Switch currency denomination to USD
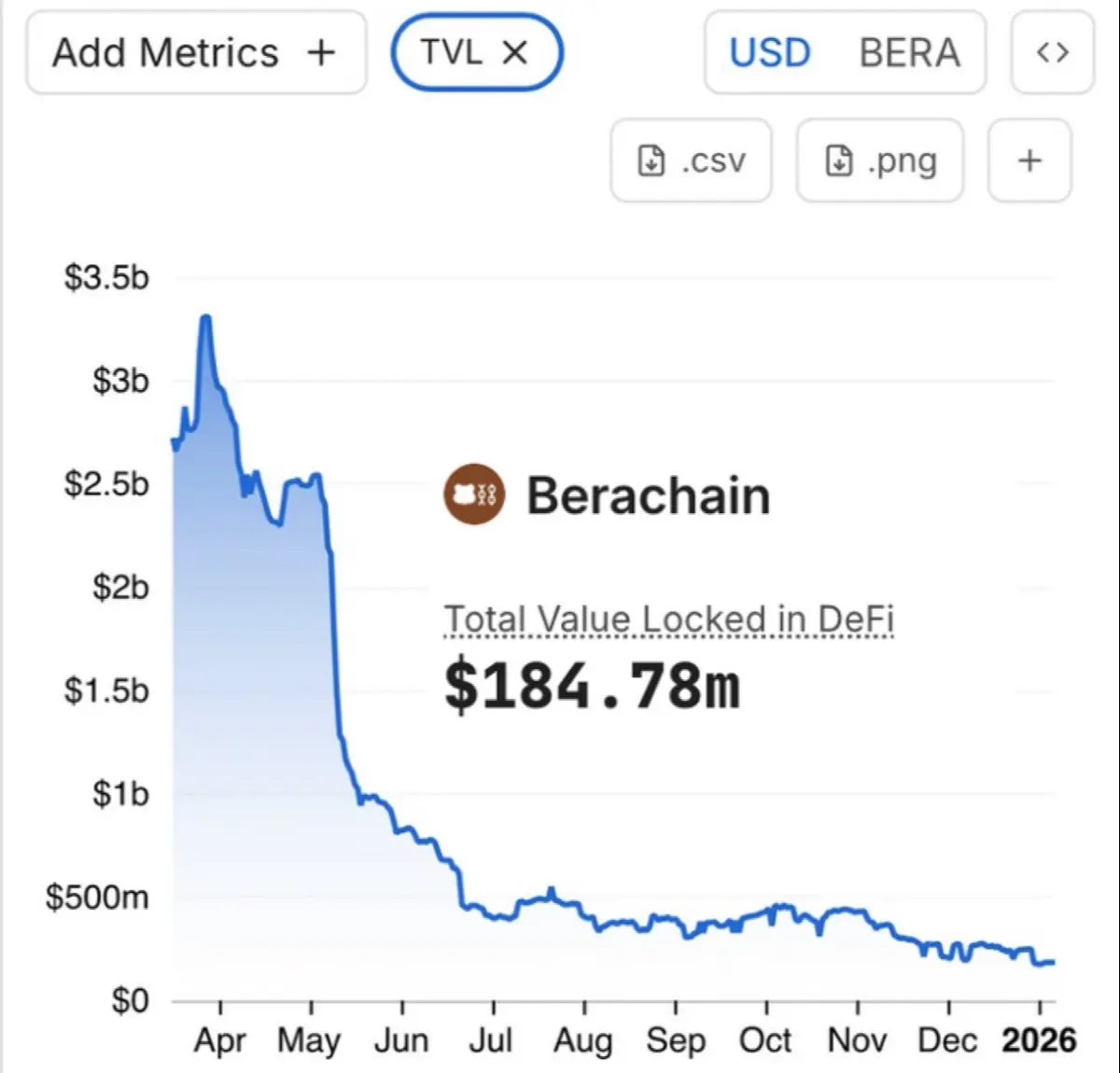Viewport: 1120px width, 1073px height. [x=770, y=53]
